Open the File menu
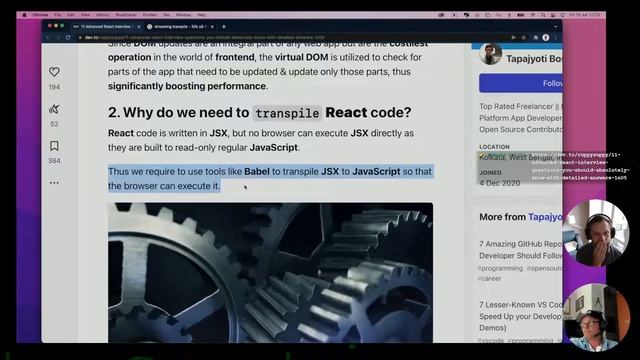The height and width of the screenshot is (360, 640). [58, 15]
